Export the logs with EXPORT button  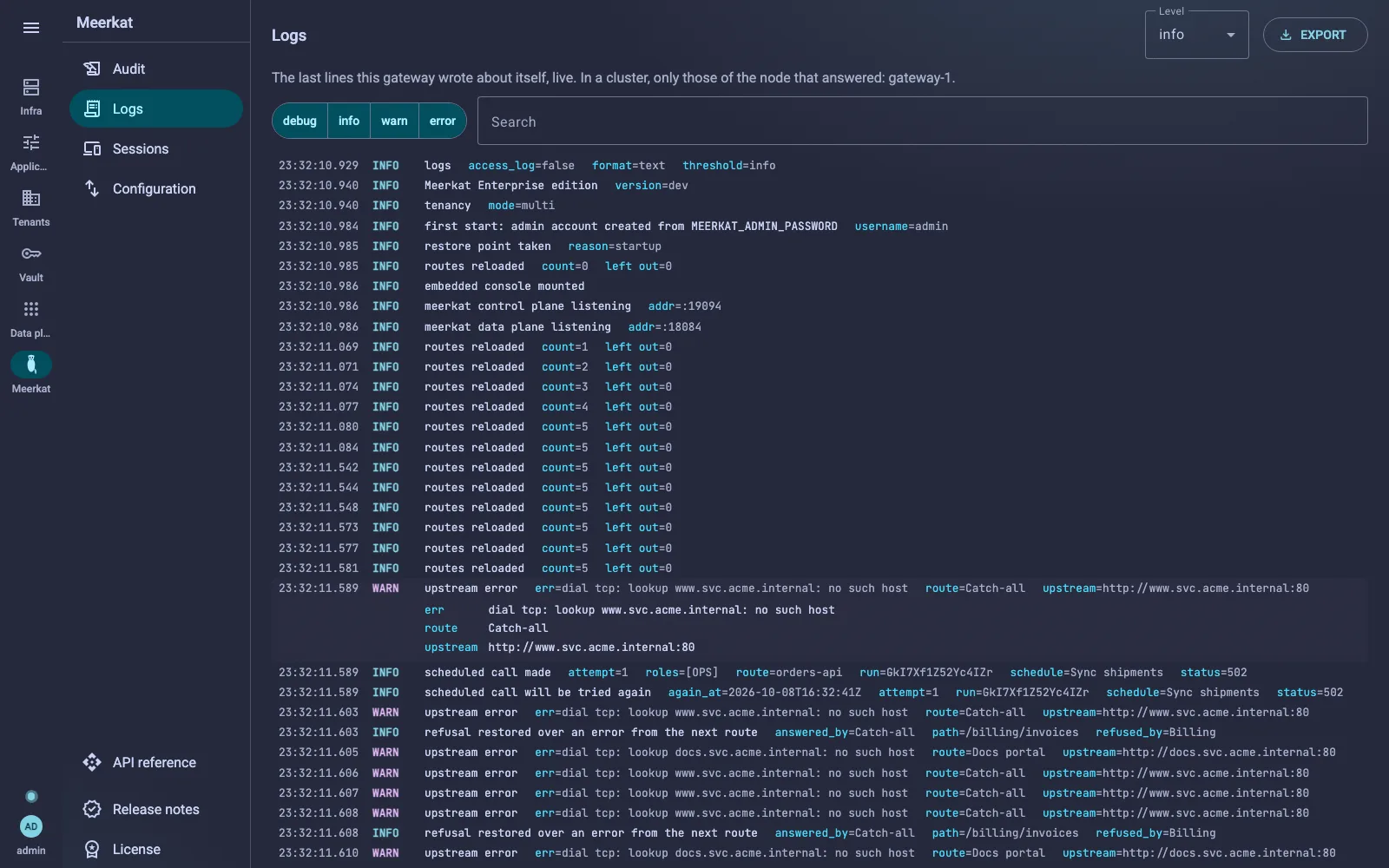point(1315,35)
